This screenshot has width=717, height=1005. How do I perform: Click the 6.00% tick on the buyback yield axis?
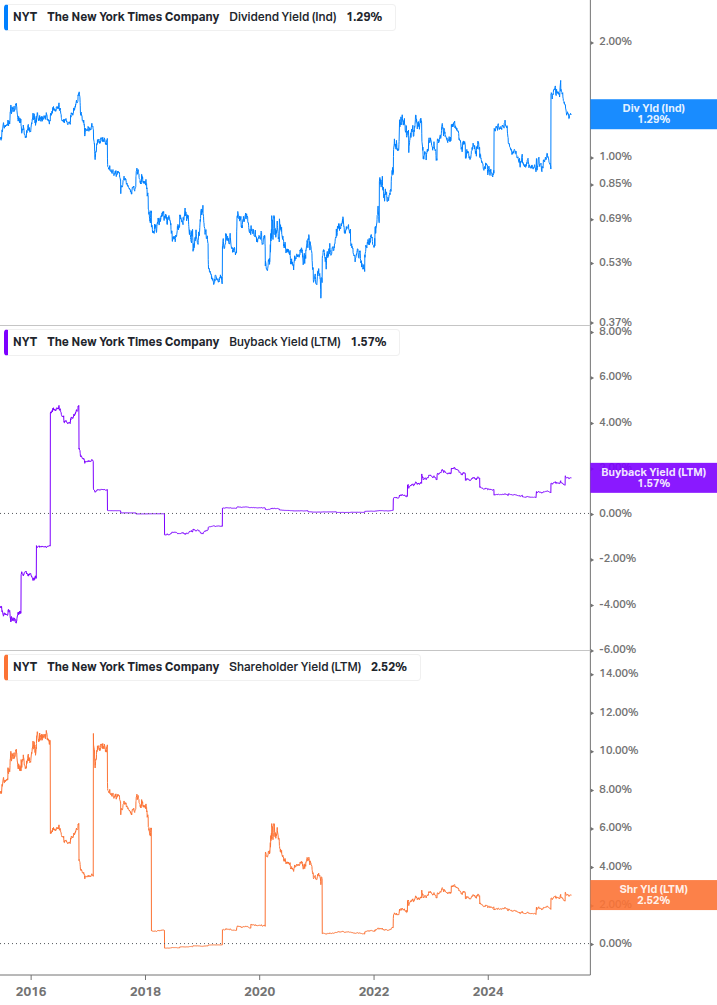615,377
